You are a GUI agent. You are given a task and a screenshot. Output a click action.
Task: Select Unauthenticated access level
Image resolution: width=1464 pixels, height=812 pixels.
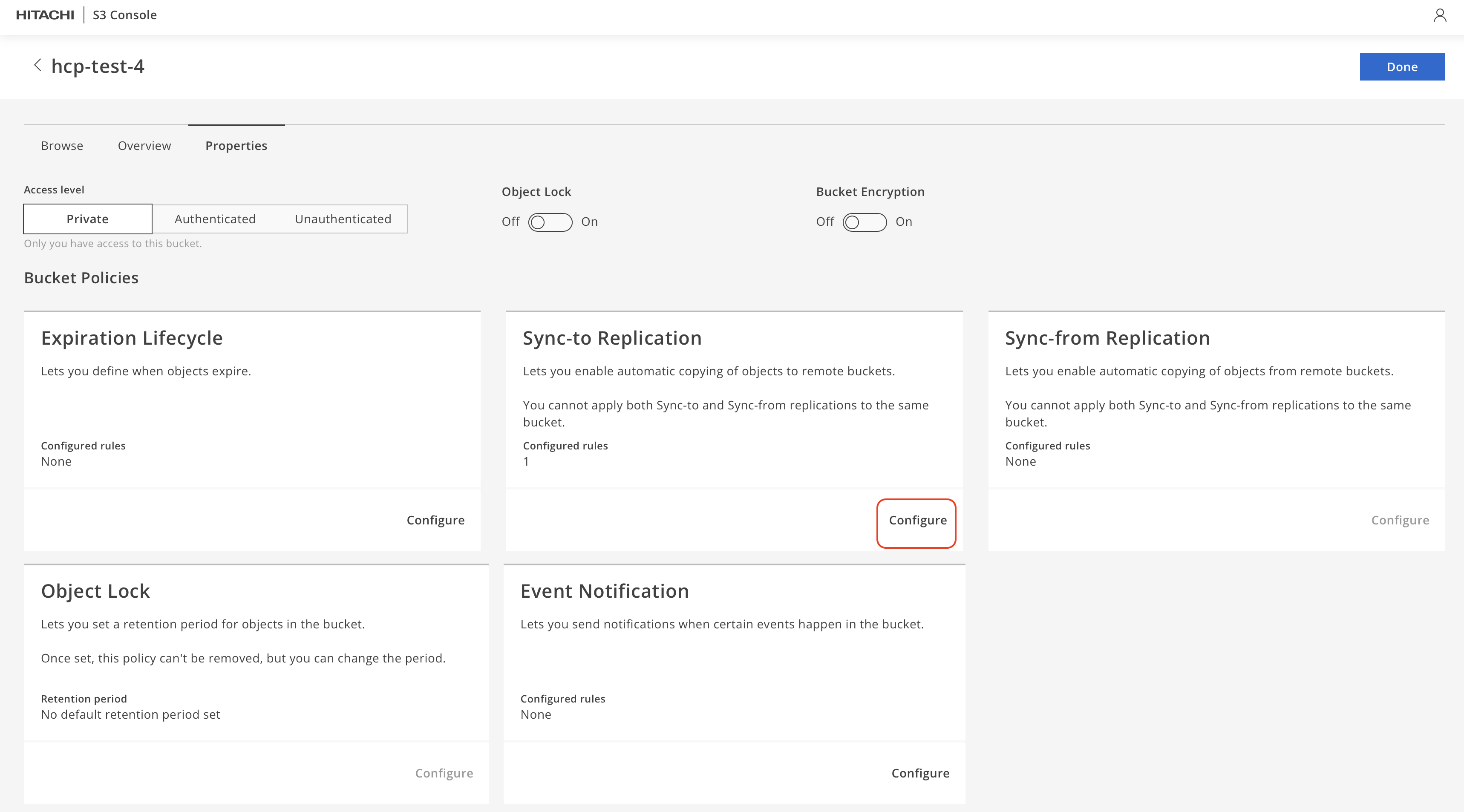(343, 218)
